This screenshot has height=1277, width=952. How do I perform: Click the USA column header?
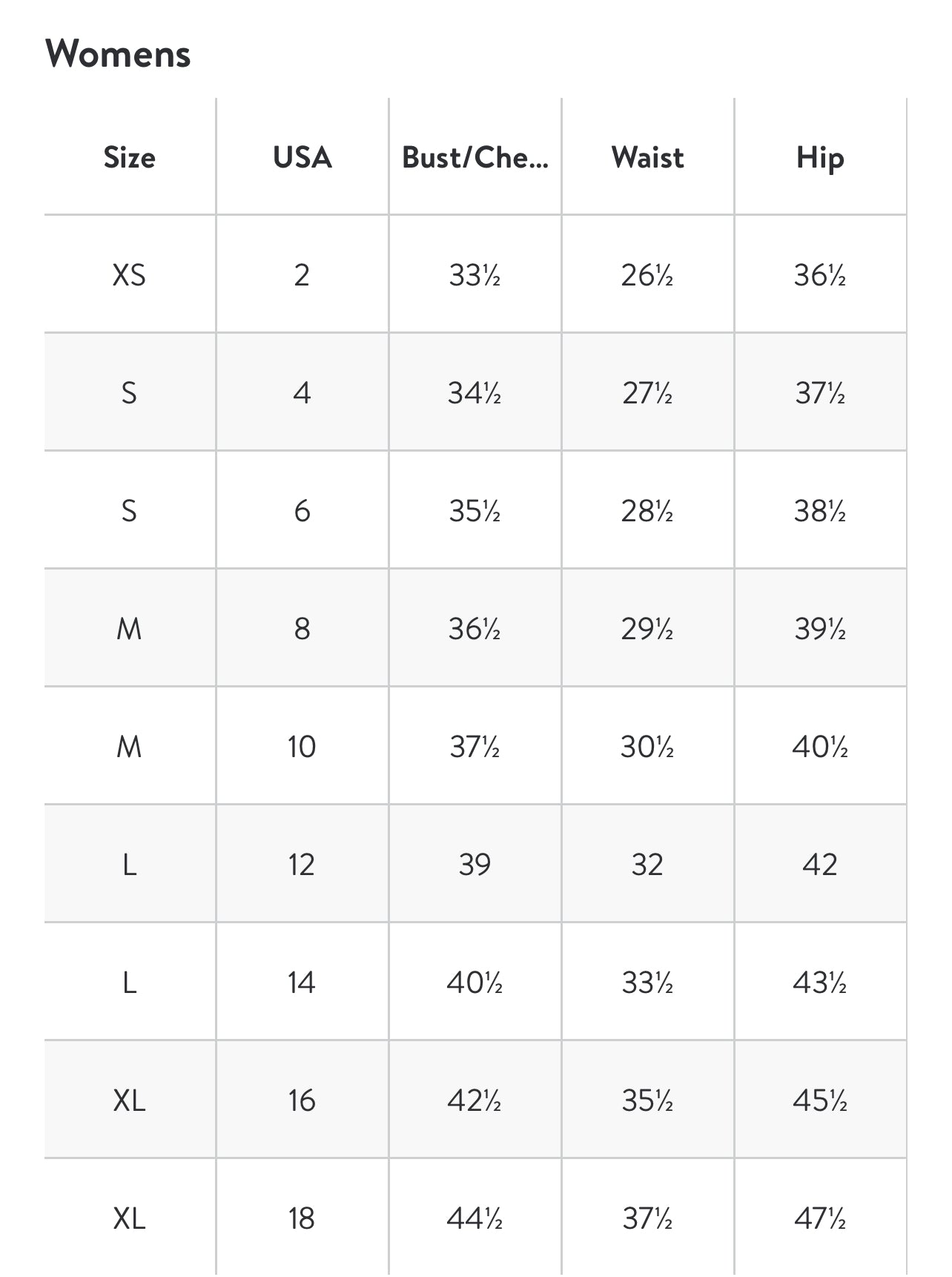[x=302, y=157]
